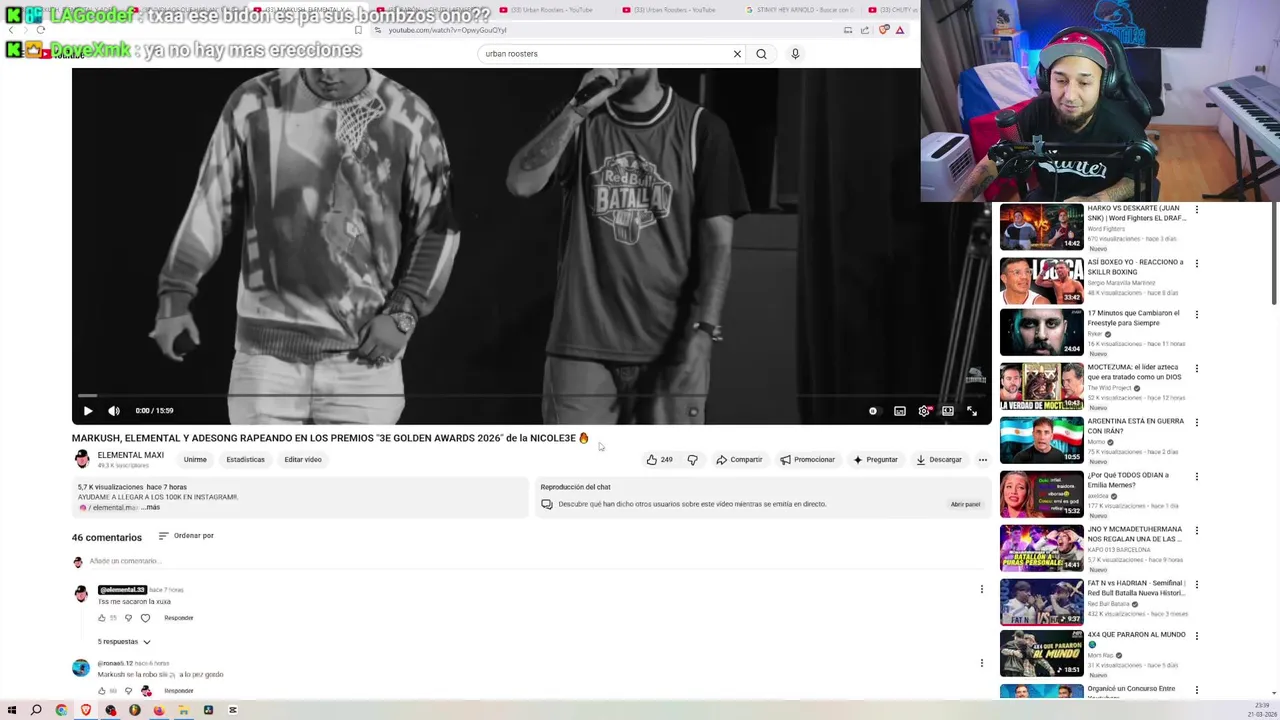Click the ELEMENTAL MAXI channel avatar
Screen dimensions: 1280x720
click(x=82, y=459)
